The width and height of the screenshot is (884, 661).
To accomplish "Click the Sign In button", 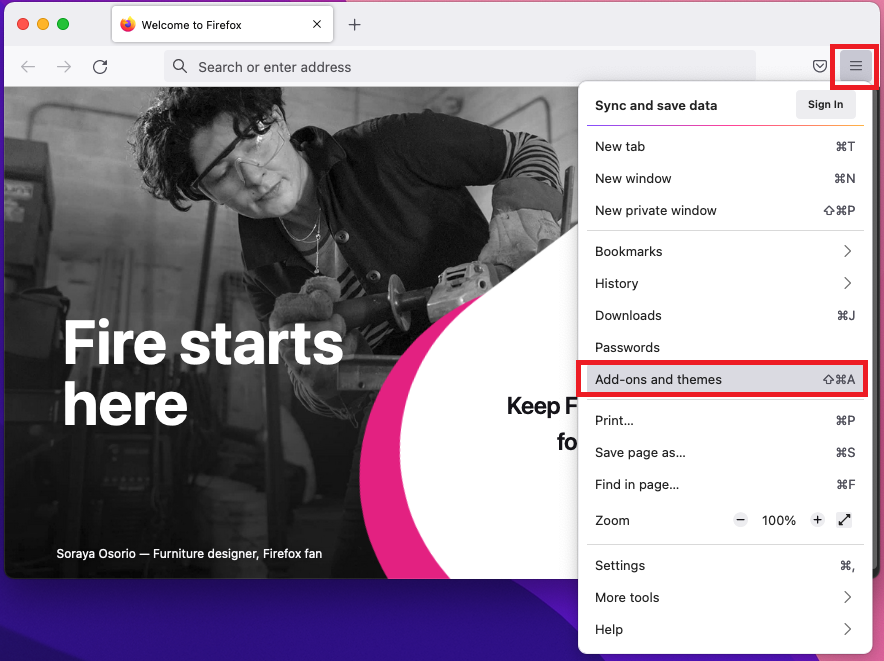I will click(x=825, y=104).
